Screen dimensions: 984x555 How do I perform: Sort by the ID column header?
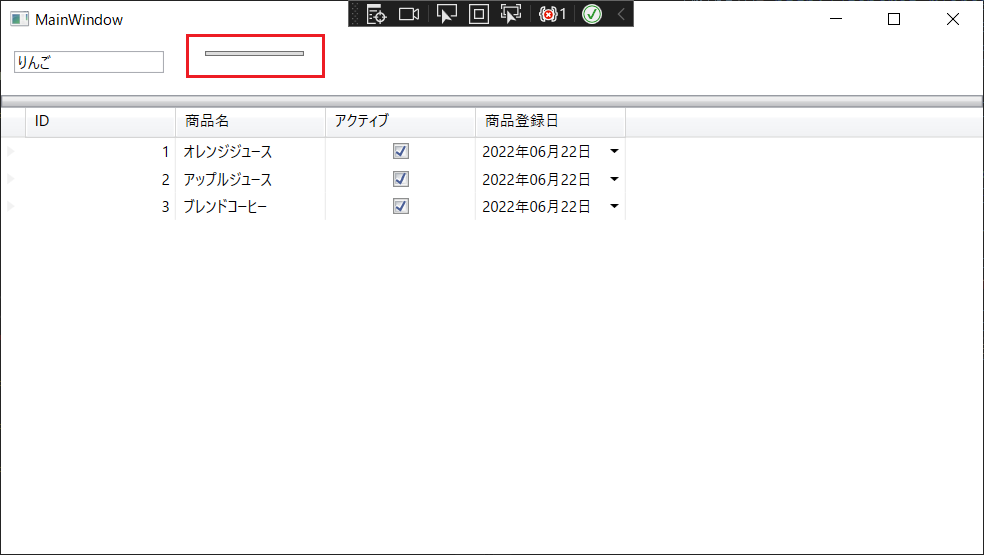[x=100, y=121]
